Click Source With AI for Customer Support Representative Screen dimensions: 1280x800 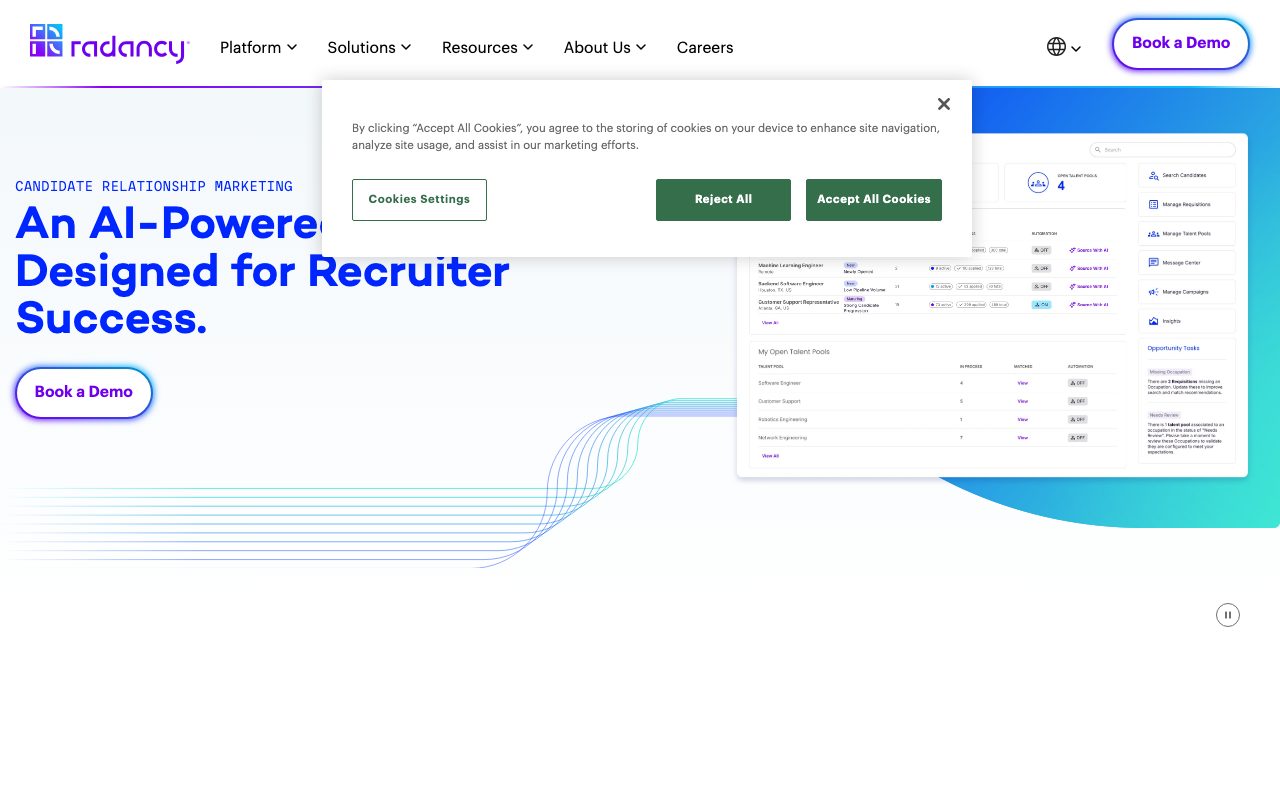(x=1089, y=304)
